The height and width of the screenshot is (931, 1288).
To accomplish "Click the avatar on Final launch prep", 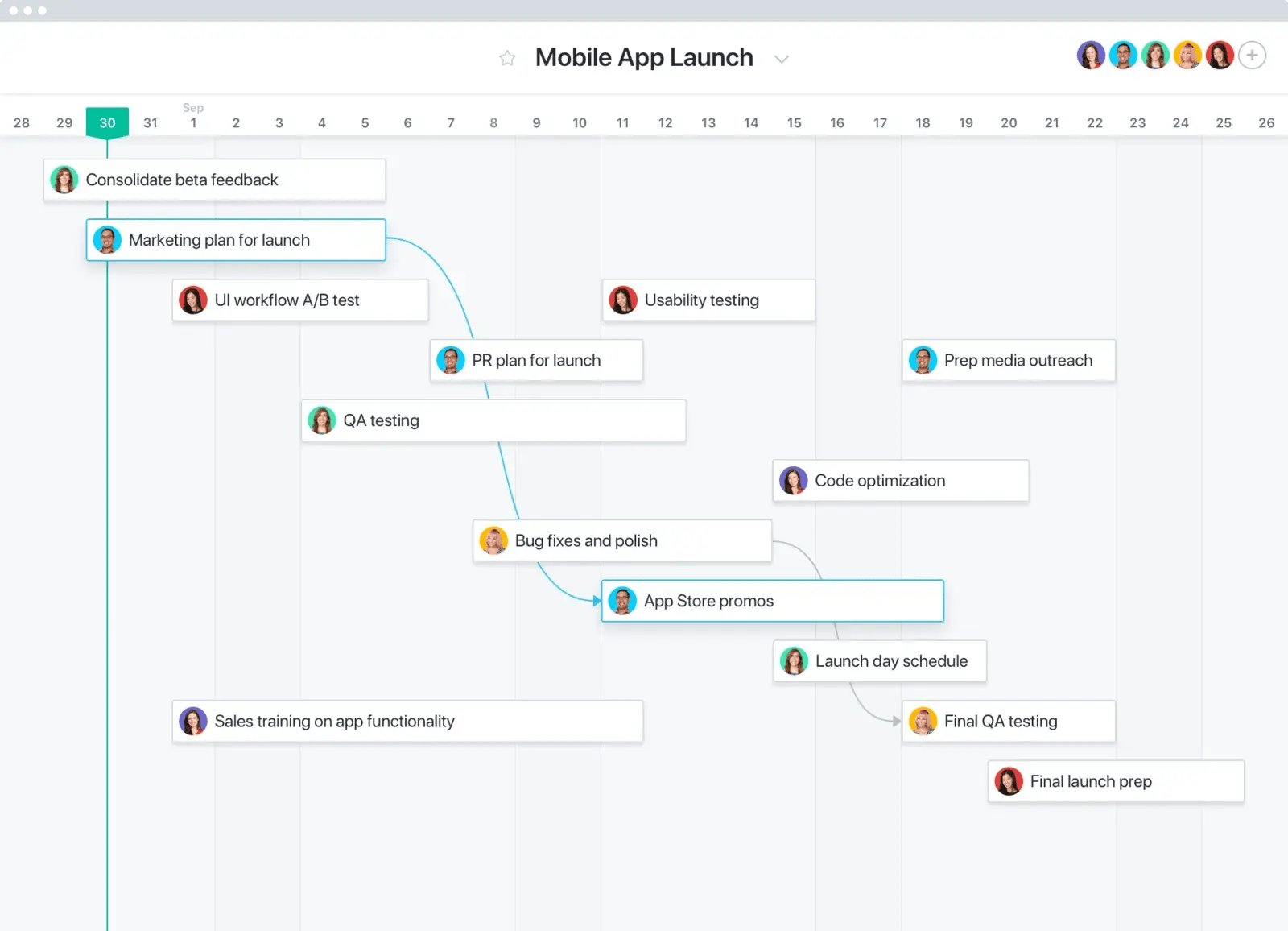I will click(x=1008, y=781).
